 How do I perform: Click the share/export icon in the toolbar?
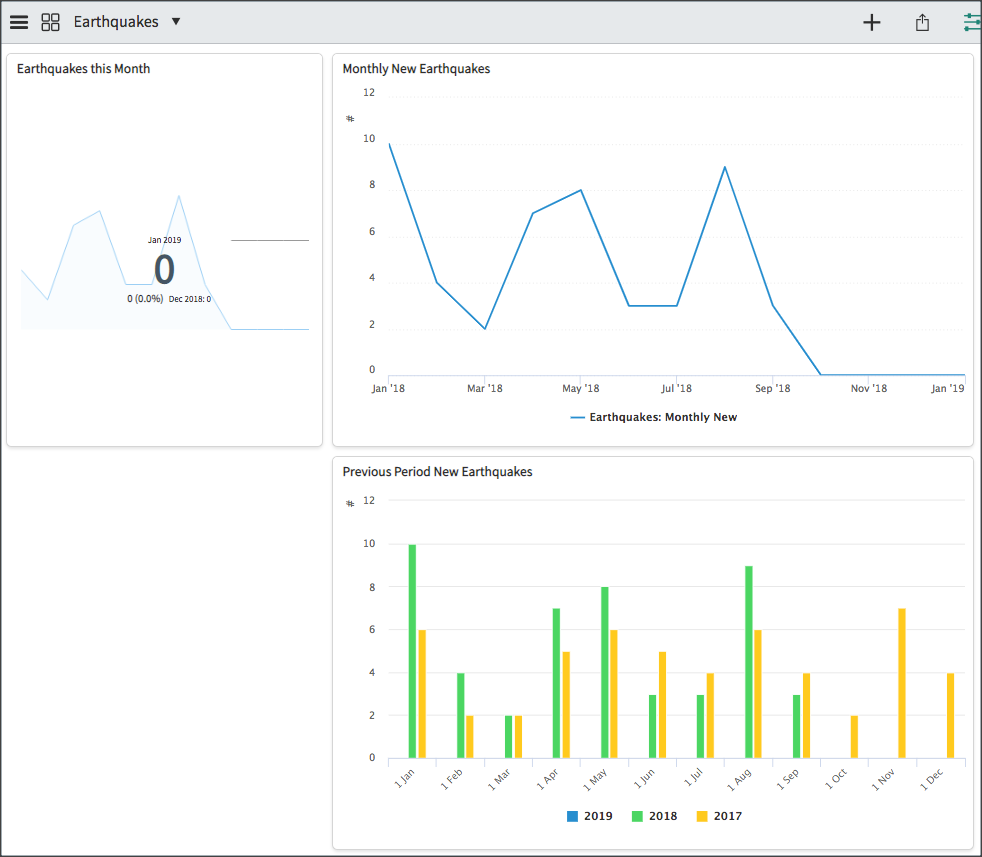pyautogui.click(x=922, y=21)
